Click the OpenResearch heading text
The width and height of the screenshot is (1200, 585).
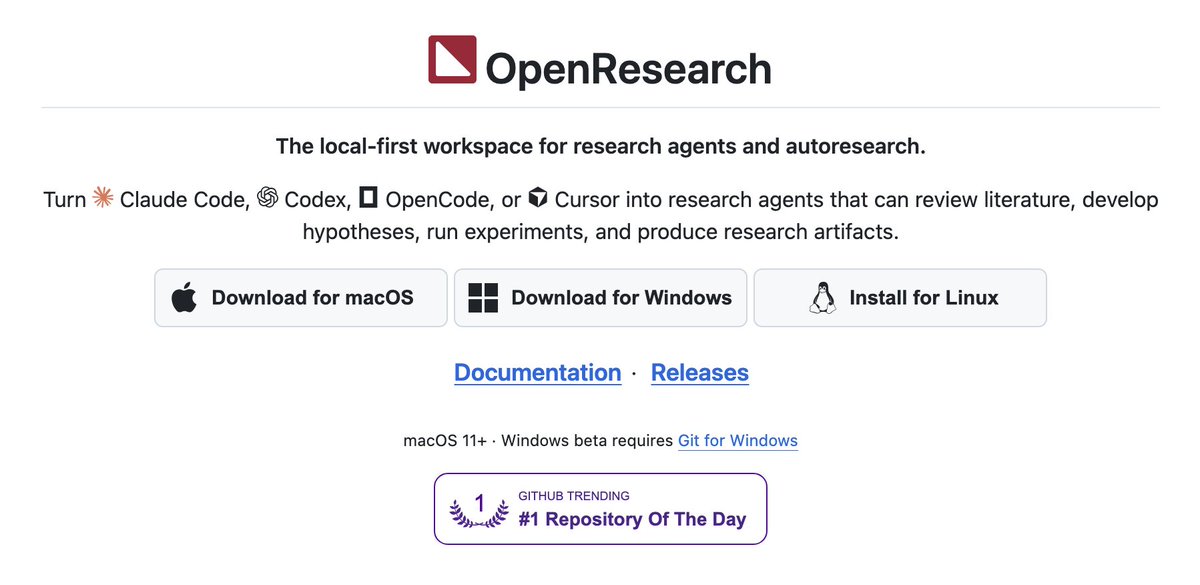coord(628,69)
